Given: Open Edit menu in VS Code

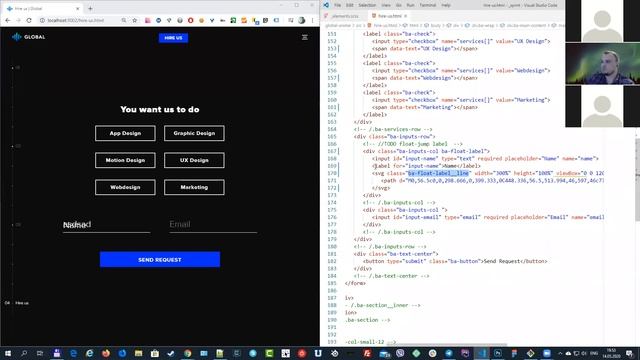Looking at the screenshot, I should pos(350,5).
